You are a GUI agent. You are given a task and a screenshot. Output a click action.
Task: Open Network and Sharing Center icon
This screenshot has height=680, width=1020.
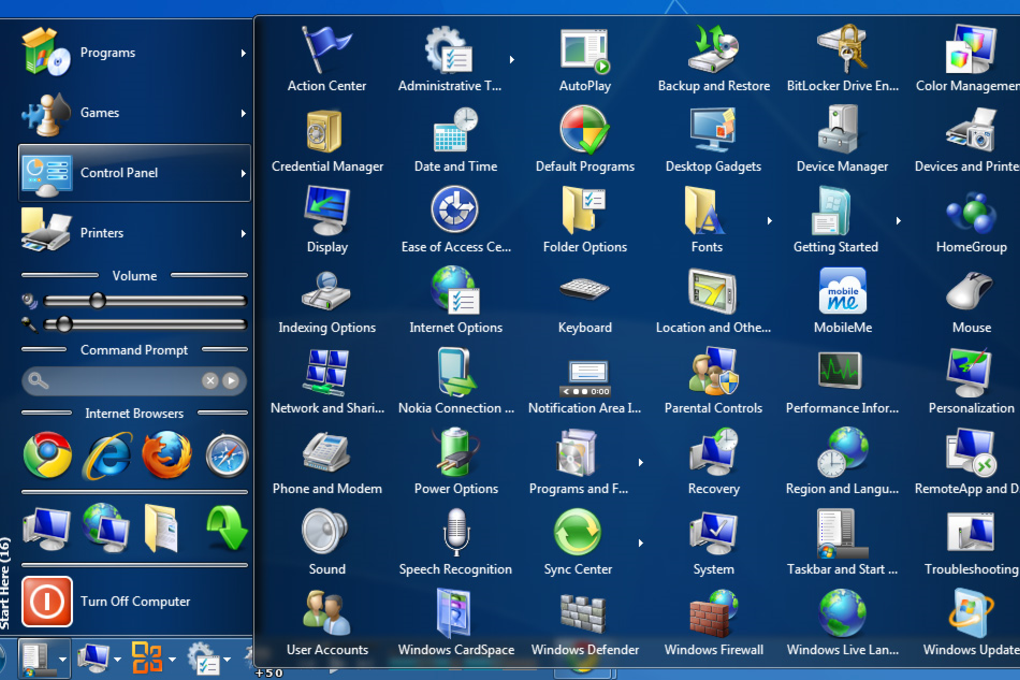tap(327, 372)
